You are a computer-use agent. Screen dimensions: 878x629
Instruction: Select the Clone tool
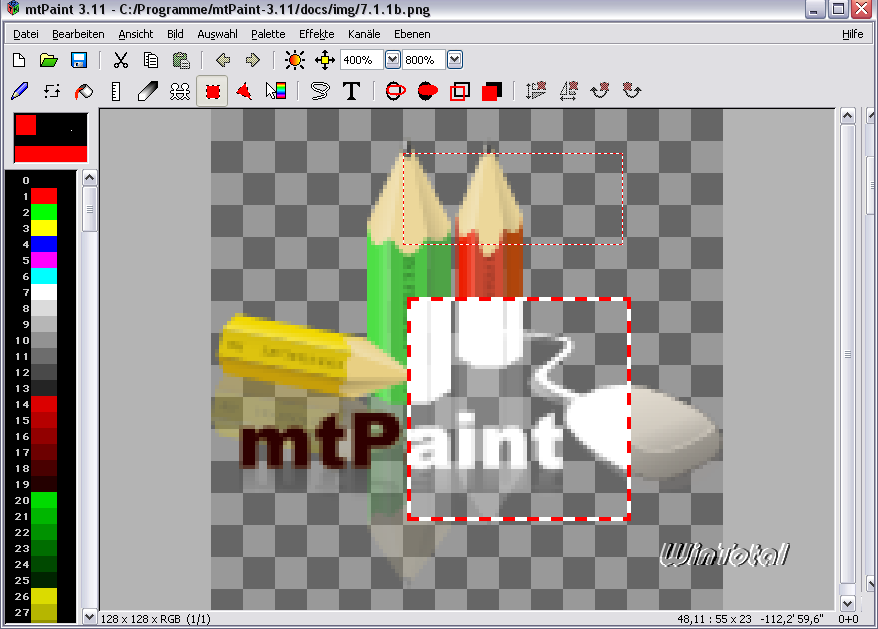coord(180,91)
